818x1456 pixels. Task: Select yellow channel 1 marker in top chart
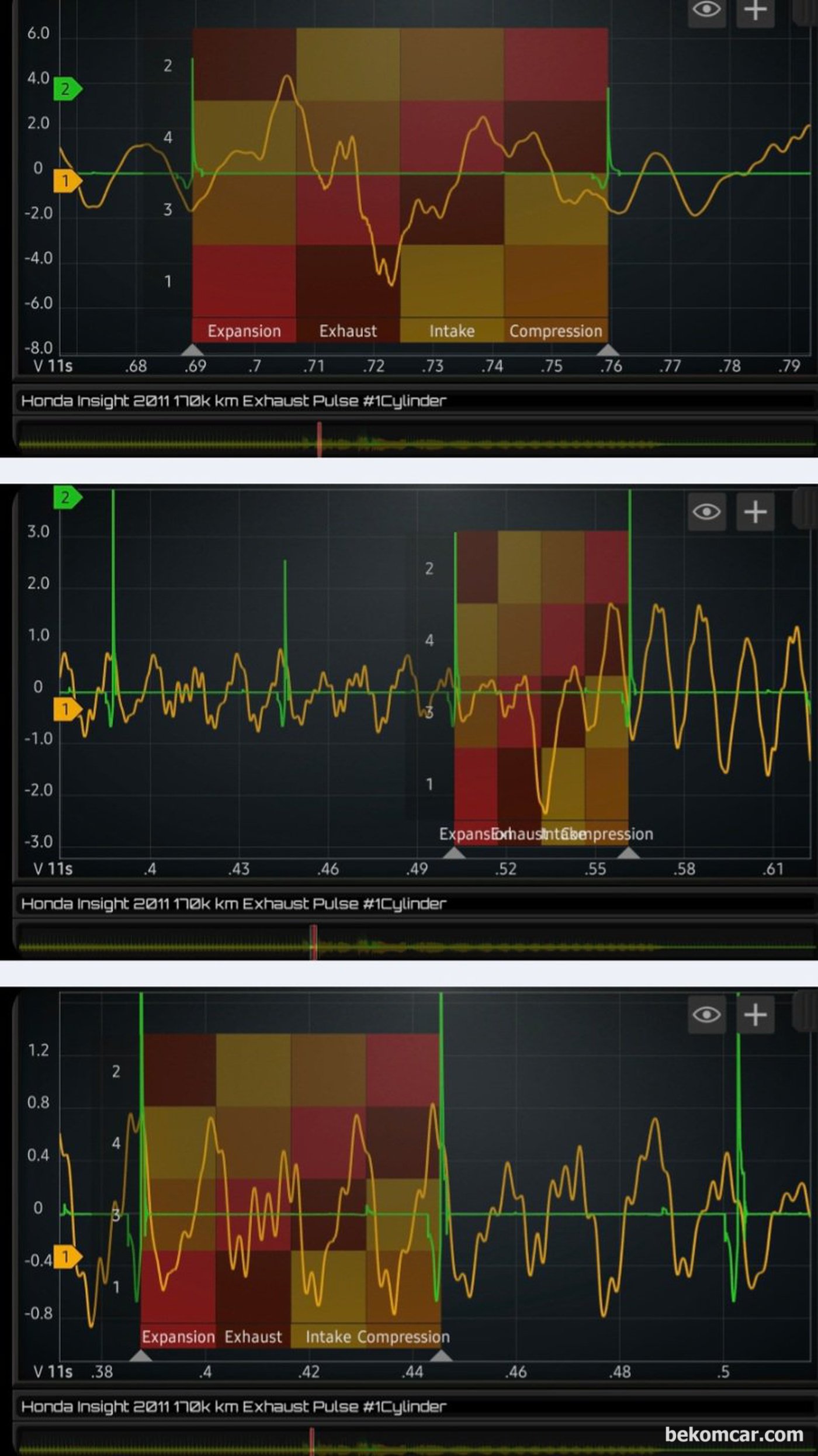67,181
